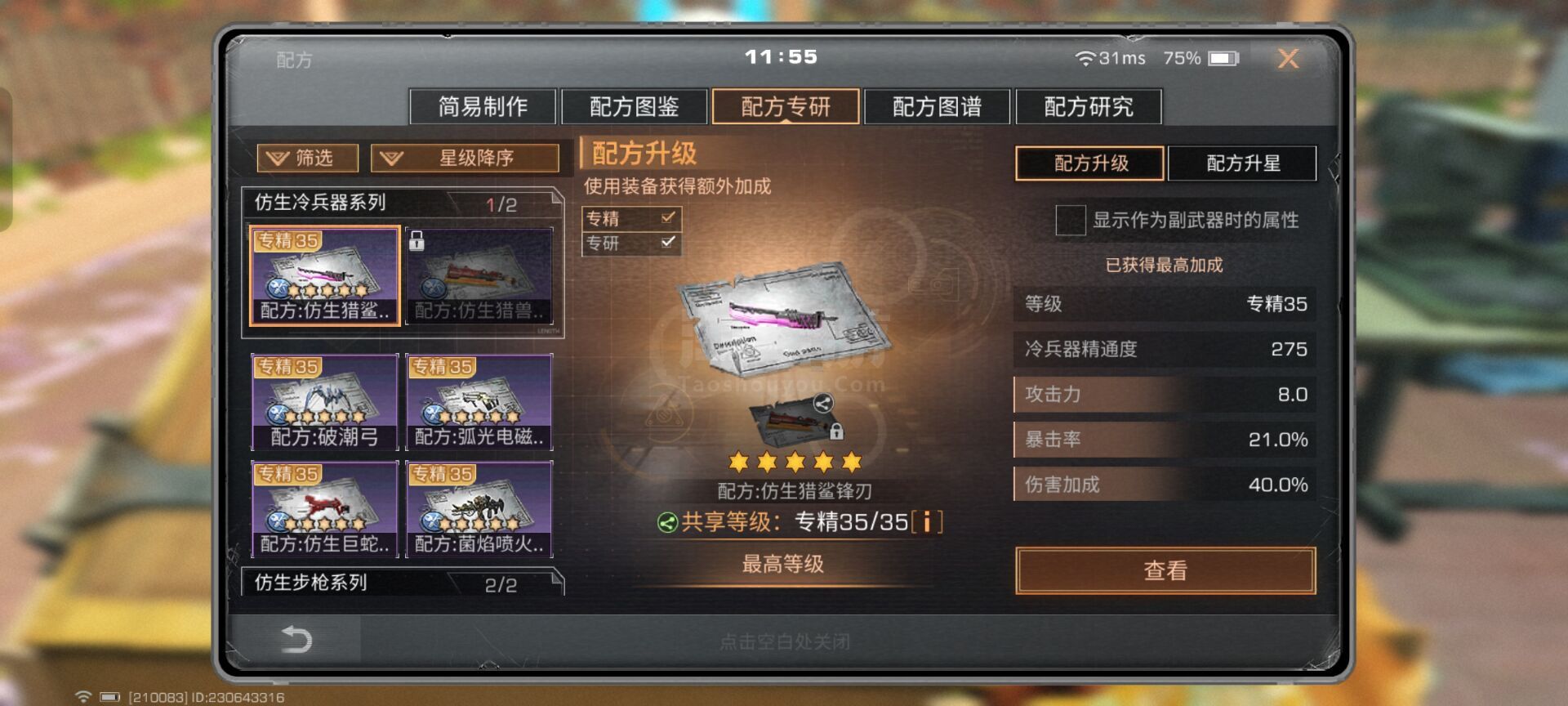Click the back arrow icon at bottom left
The width and height of the screenshot is (1568, 706).
[296, 639]
